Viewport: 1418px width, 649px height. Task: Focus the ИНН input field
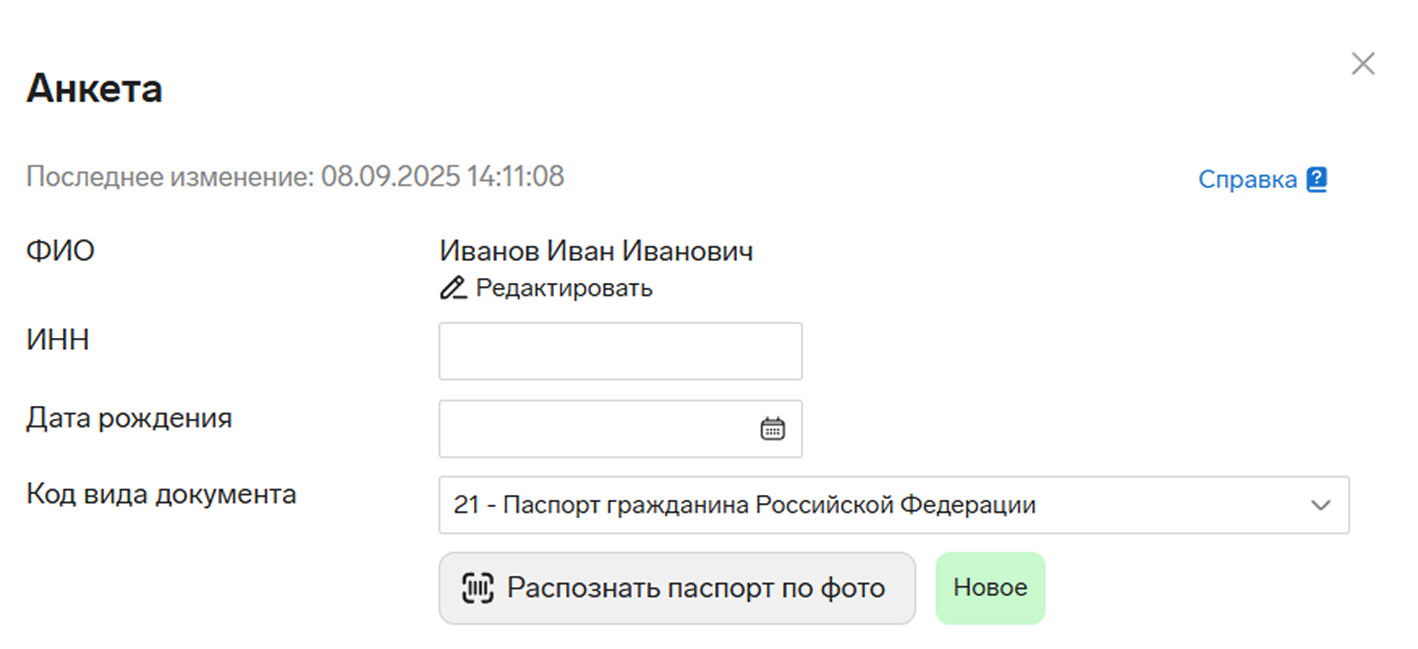[x=620, y=351]
